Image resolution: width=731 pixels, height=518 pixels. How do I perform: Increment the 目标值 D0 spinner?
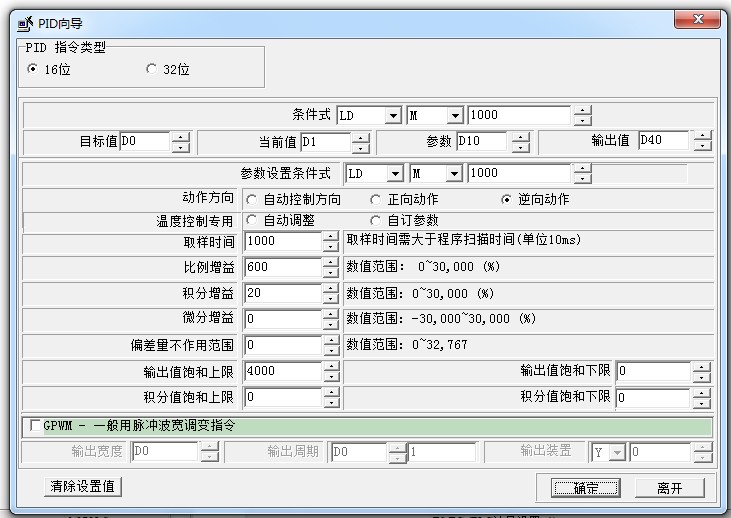180,137
